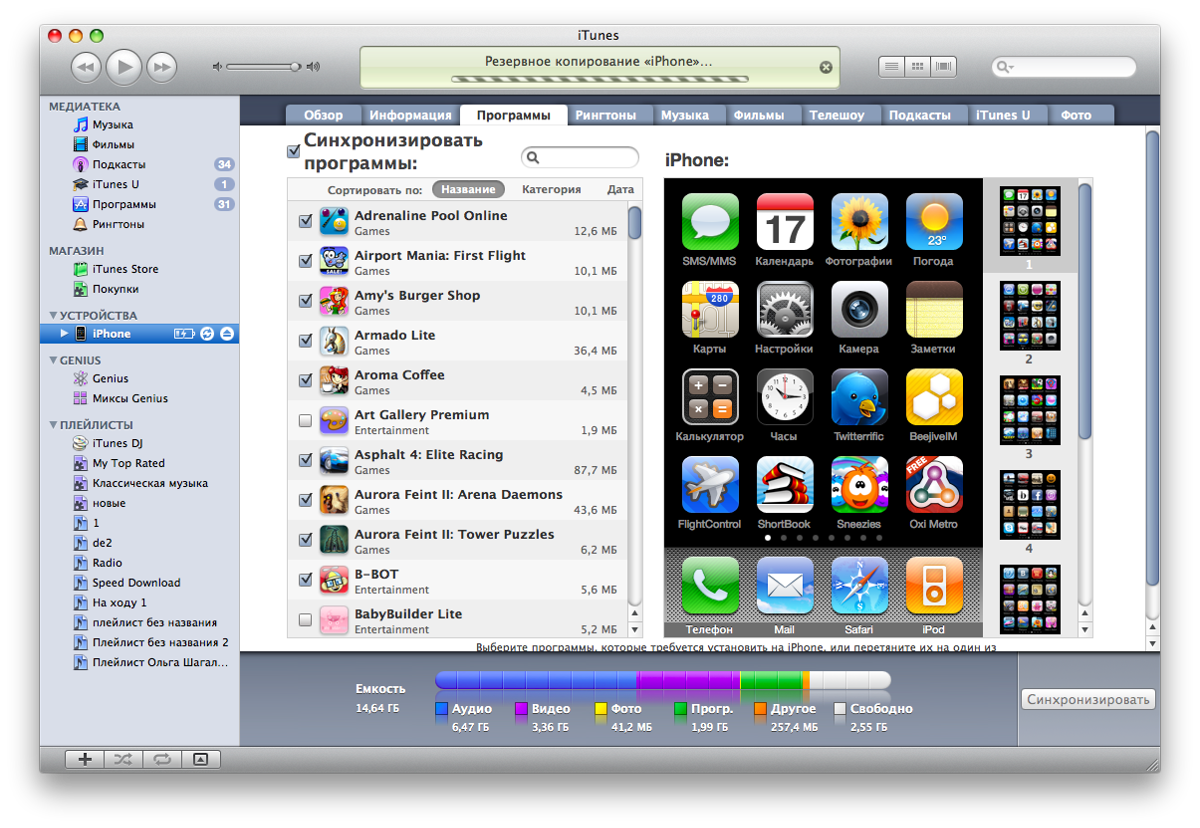Click the Калькулятор app icon
1200x828 pixels.
[x=710, y=397]
